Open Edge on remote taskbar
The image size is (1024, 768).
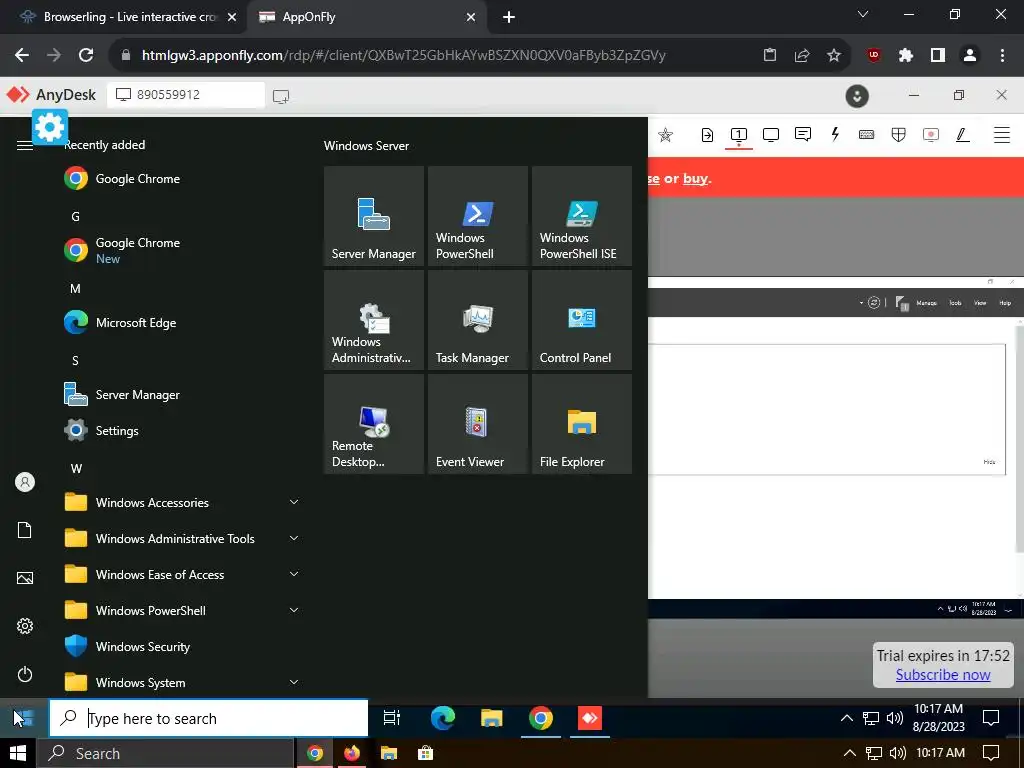point(443,718)
